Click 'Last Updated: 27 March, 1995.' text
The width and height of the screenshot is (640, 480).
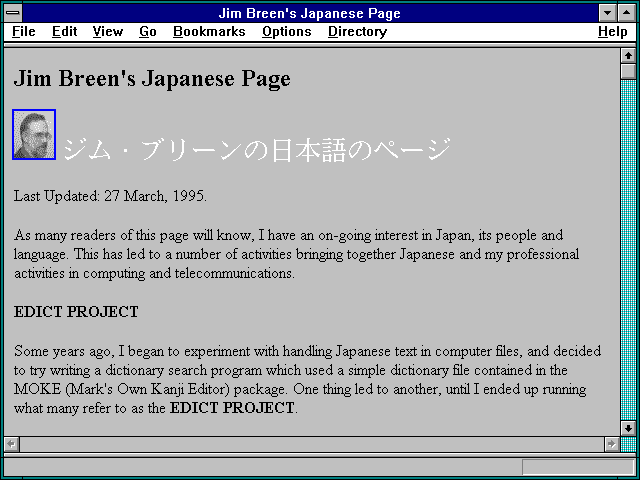110,196
